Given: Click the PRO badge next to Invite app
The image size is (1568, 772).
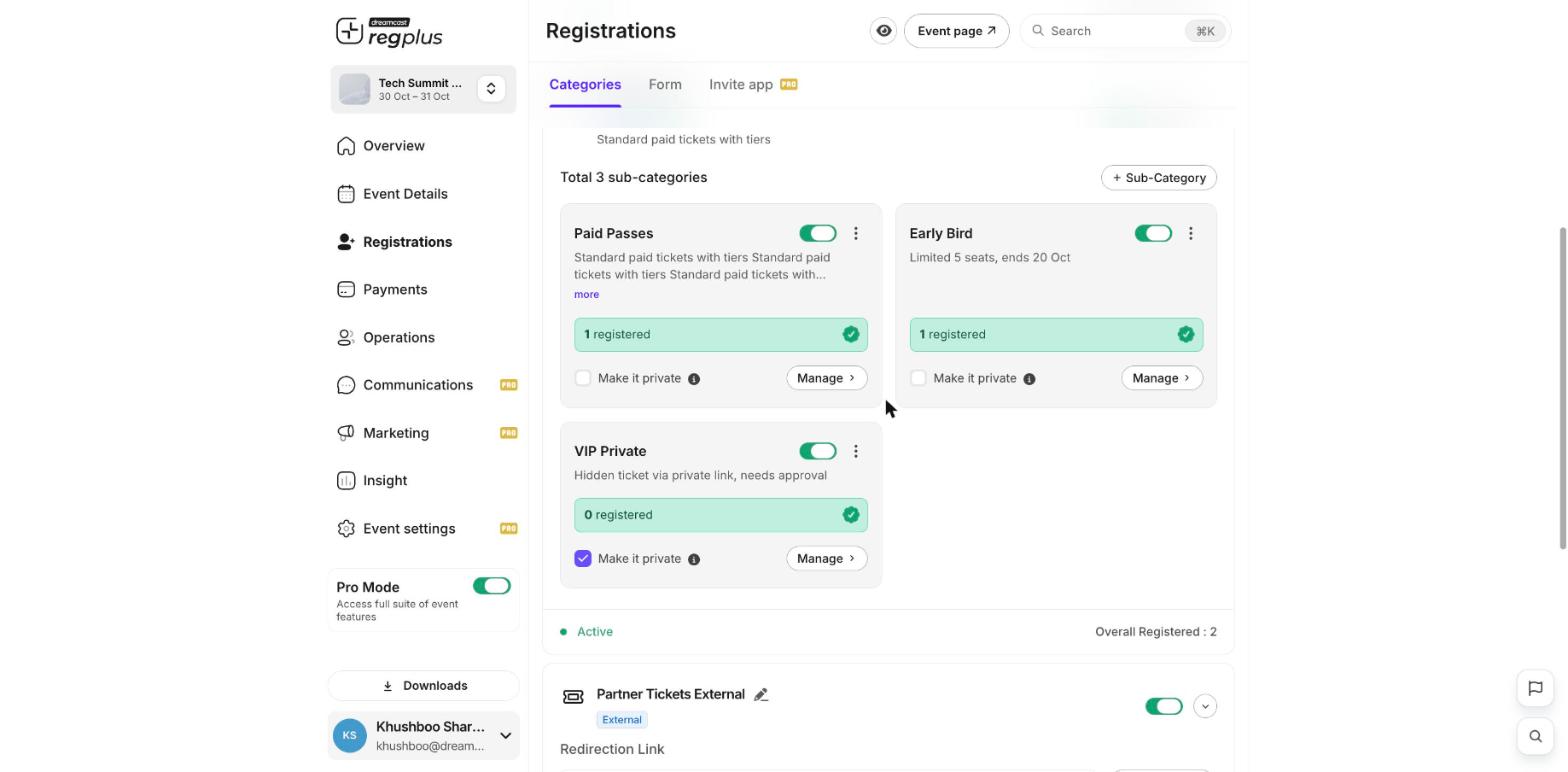Looking at the screenshot, I should pyautogui.click(x=789, y=85).
